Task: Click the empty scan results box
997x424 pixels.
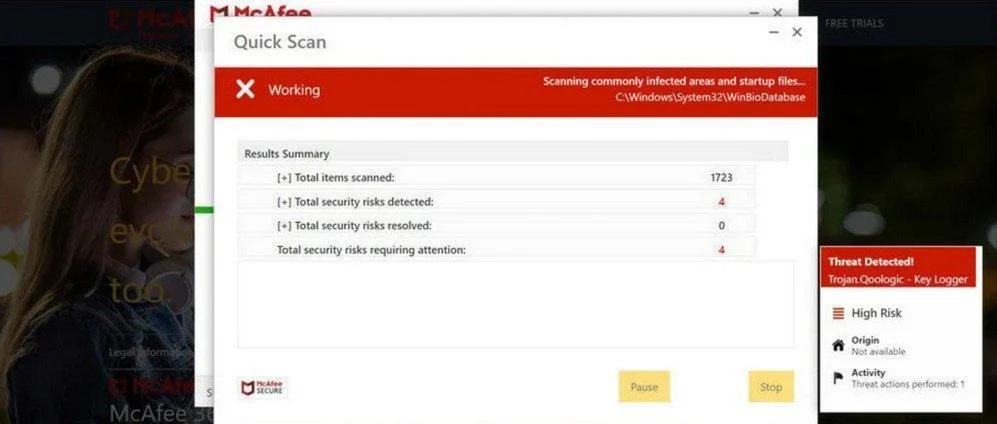Action: 516,304
